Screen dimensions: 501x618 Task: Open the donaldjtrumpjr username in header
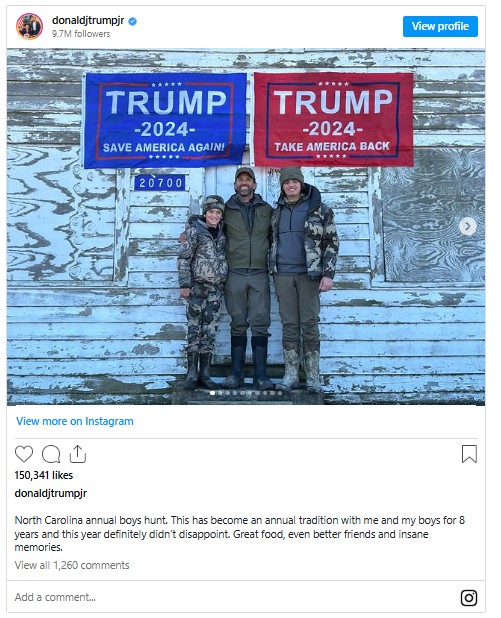tap(88, 20)
